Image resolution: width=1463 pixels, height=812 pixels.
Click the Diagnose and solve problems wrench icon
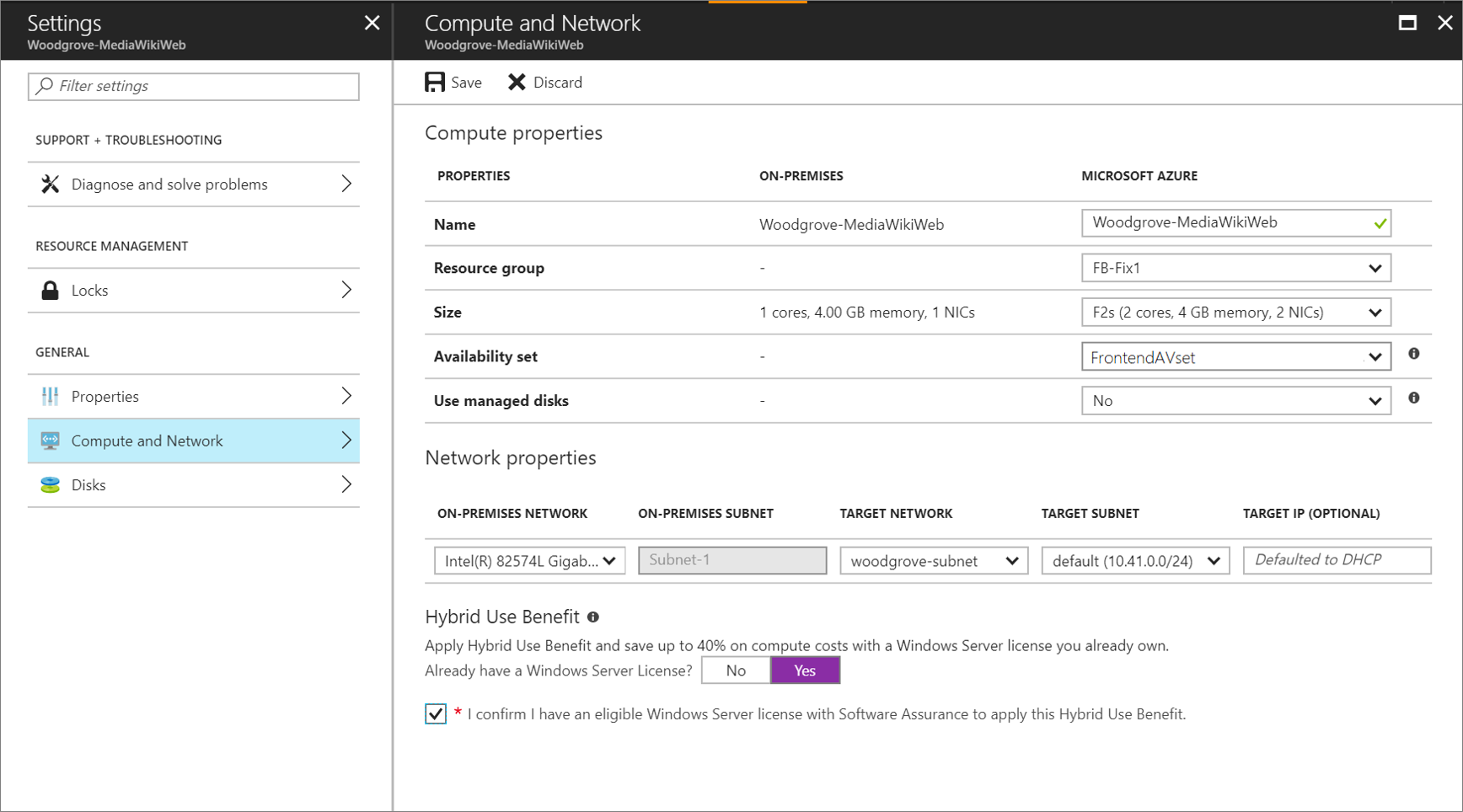point(51,184)
